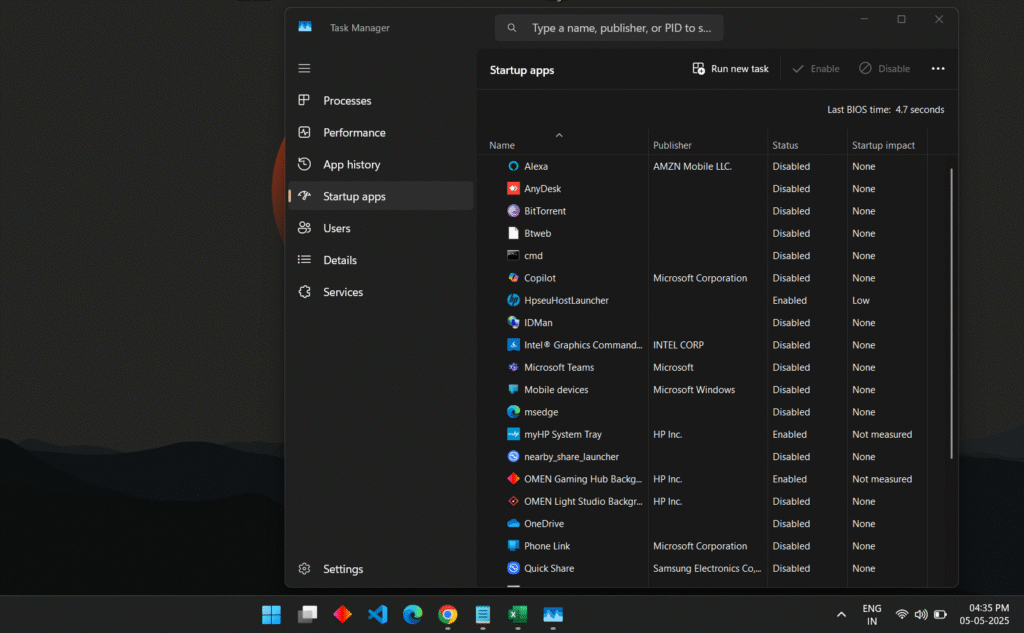
Task: Sort list by Publisher column
Action: click(672, 145)
